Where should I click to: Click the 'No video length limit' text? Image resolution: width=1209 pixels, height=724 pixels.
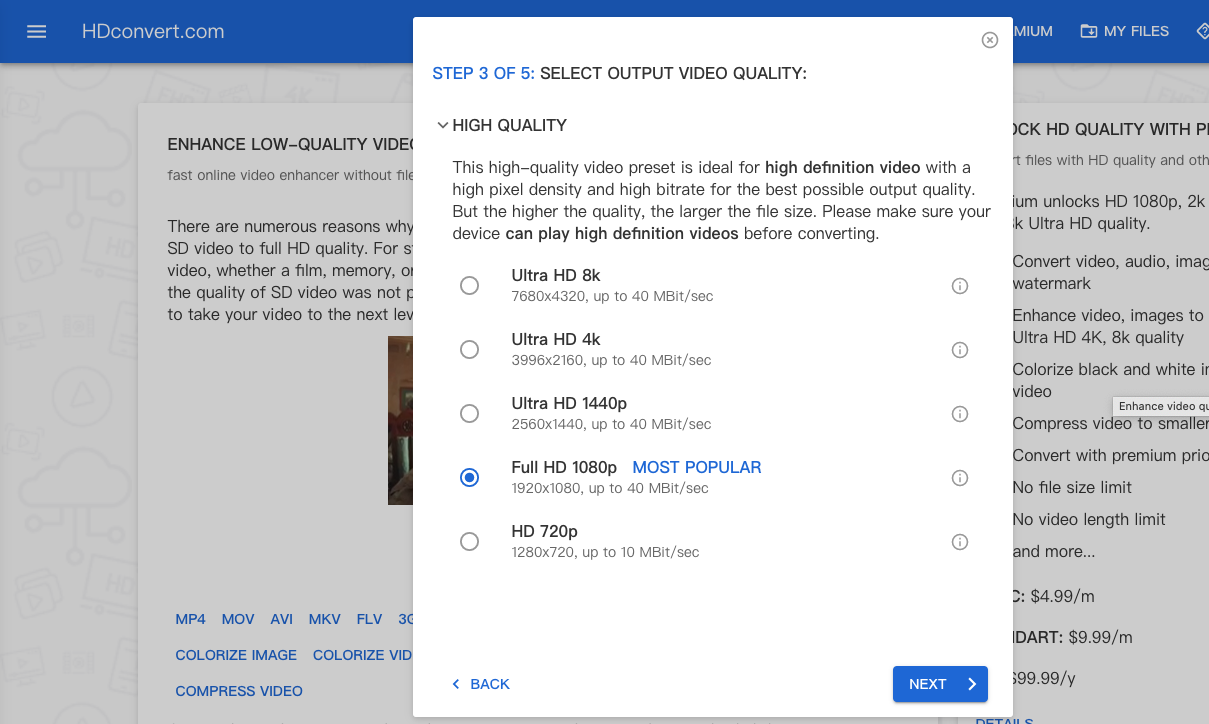point(1089,519)
